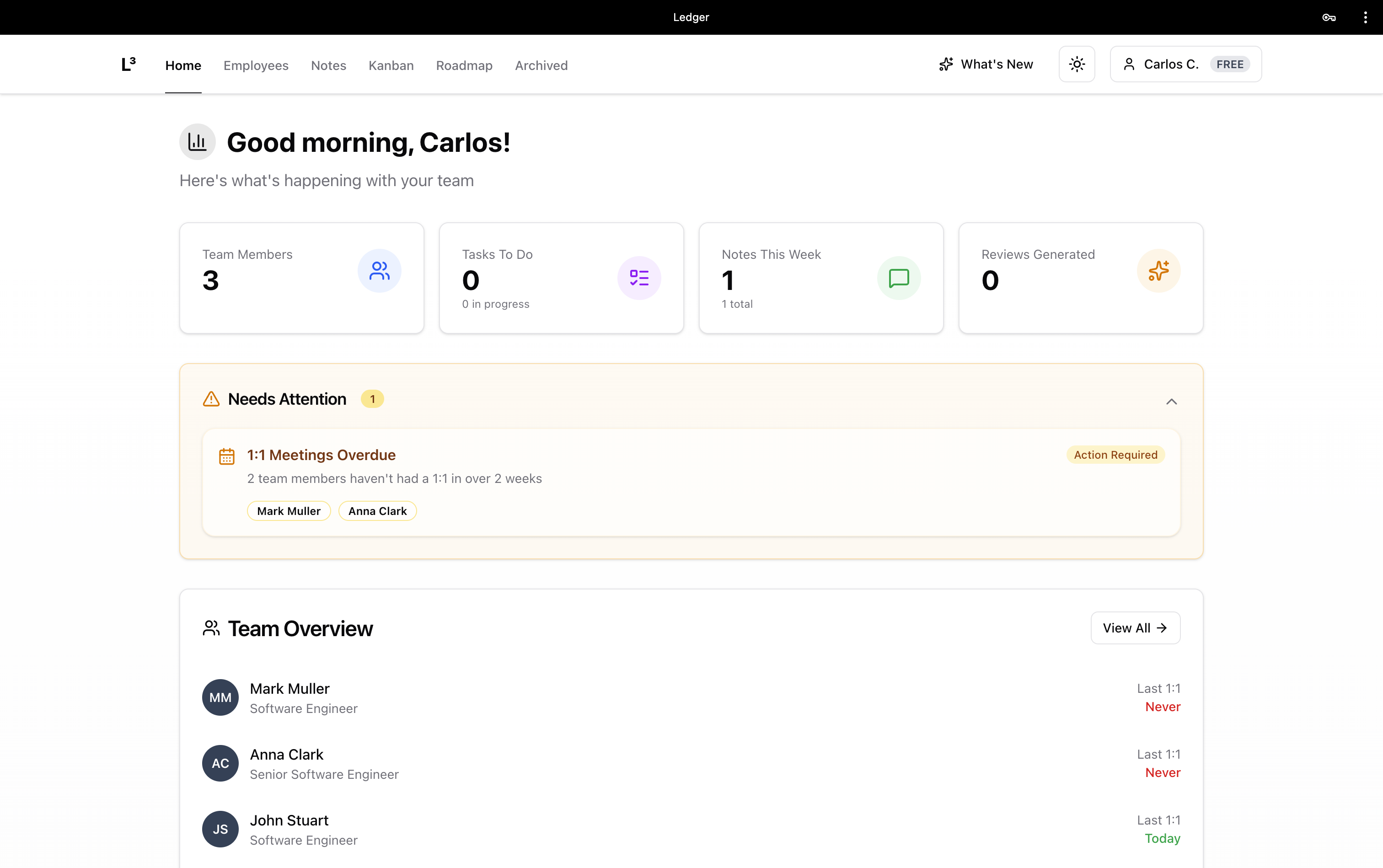Click the chat bubble icon on Notes This Week
The height and width of the screenshot is (868, 1383).
(899, 278)
